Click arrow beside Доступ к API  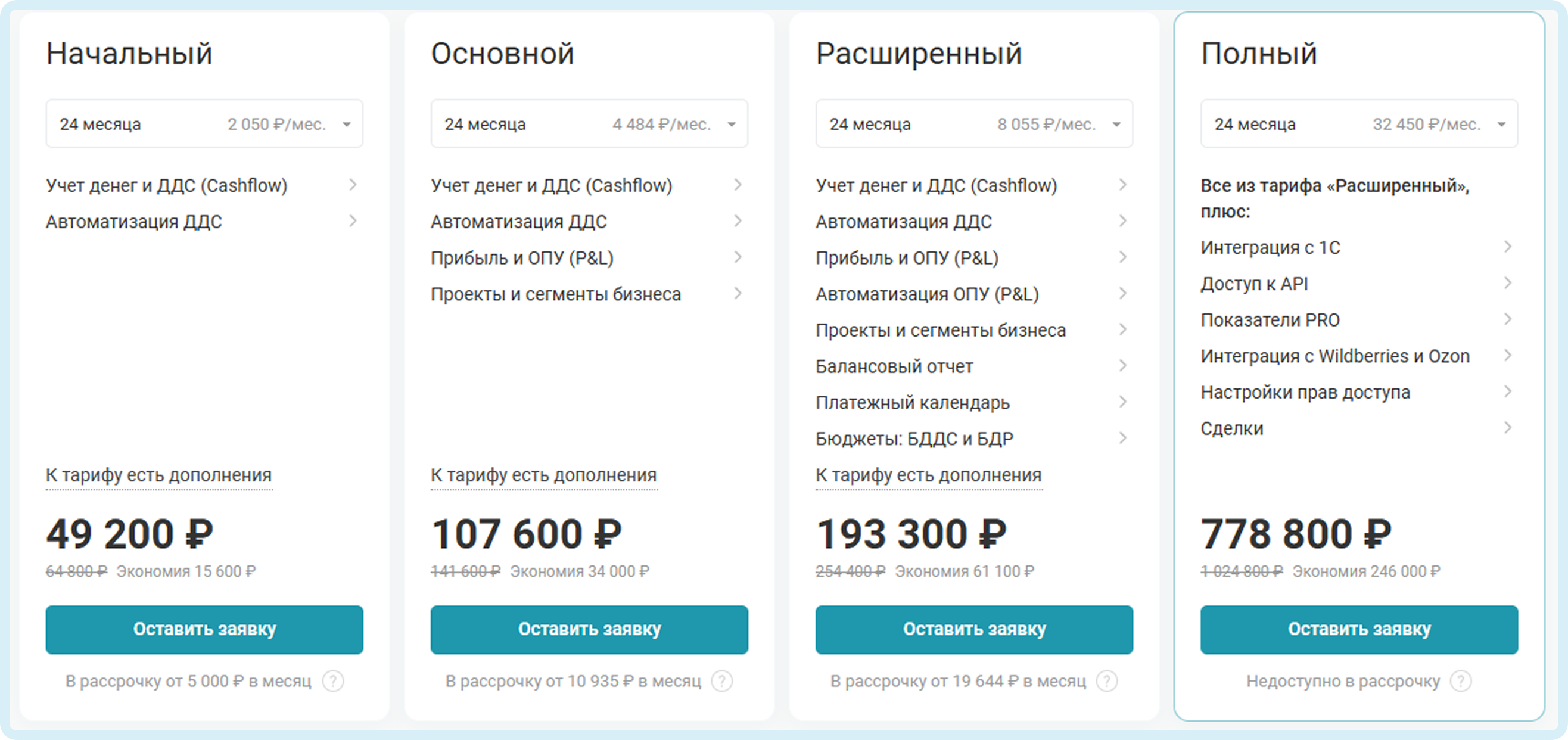coord(1508,283)
